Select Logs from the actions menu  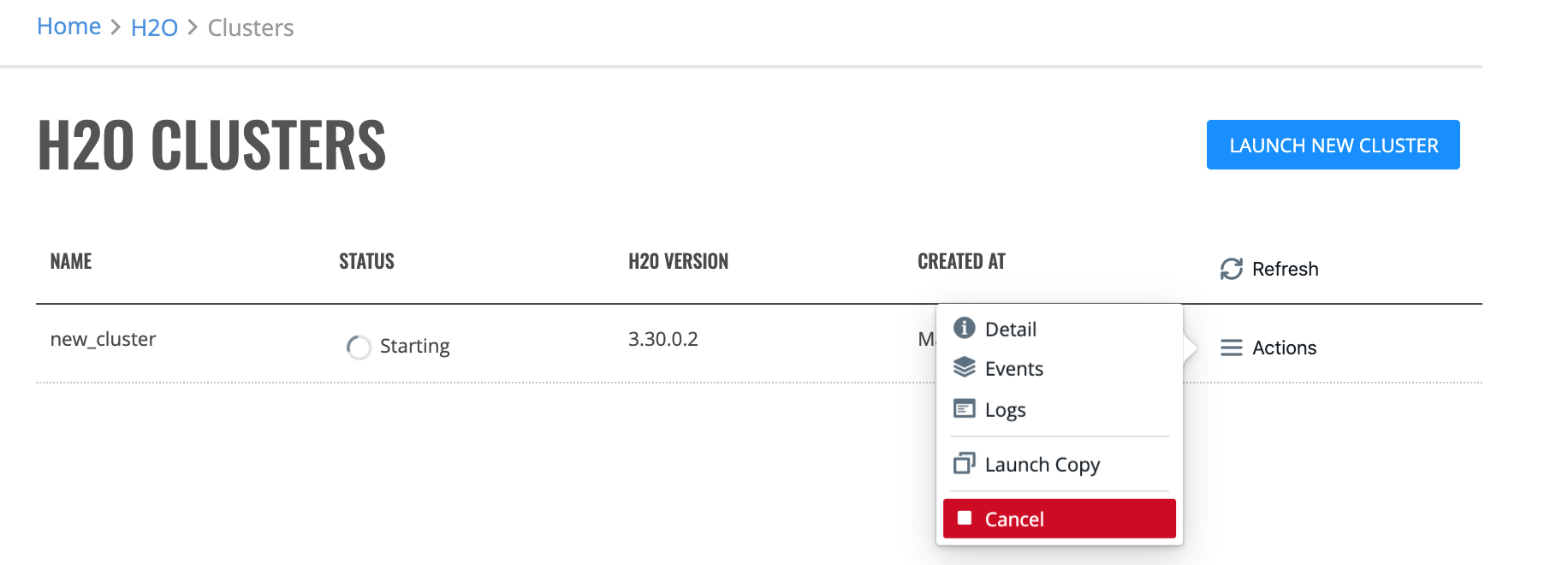(x=1060, y=409)
